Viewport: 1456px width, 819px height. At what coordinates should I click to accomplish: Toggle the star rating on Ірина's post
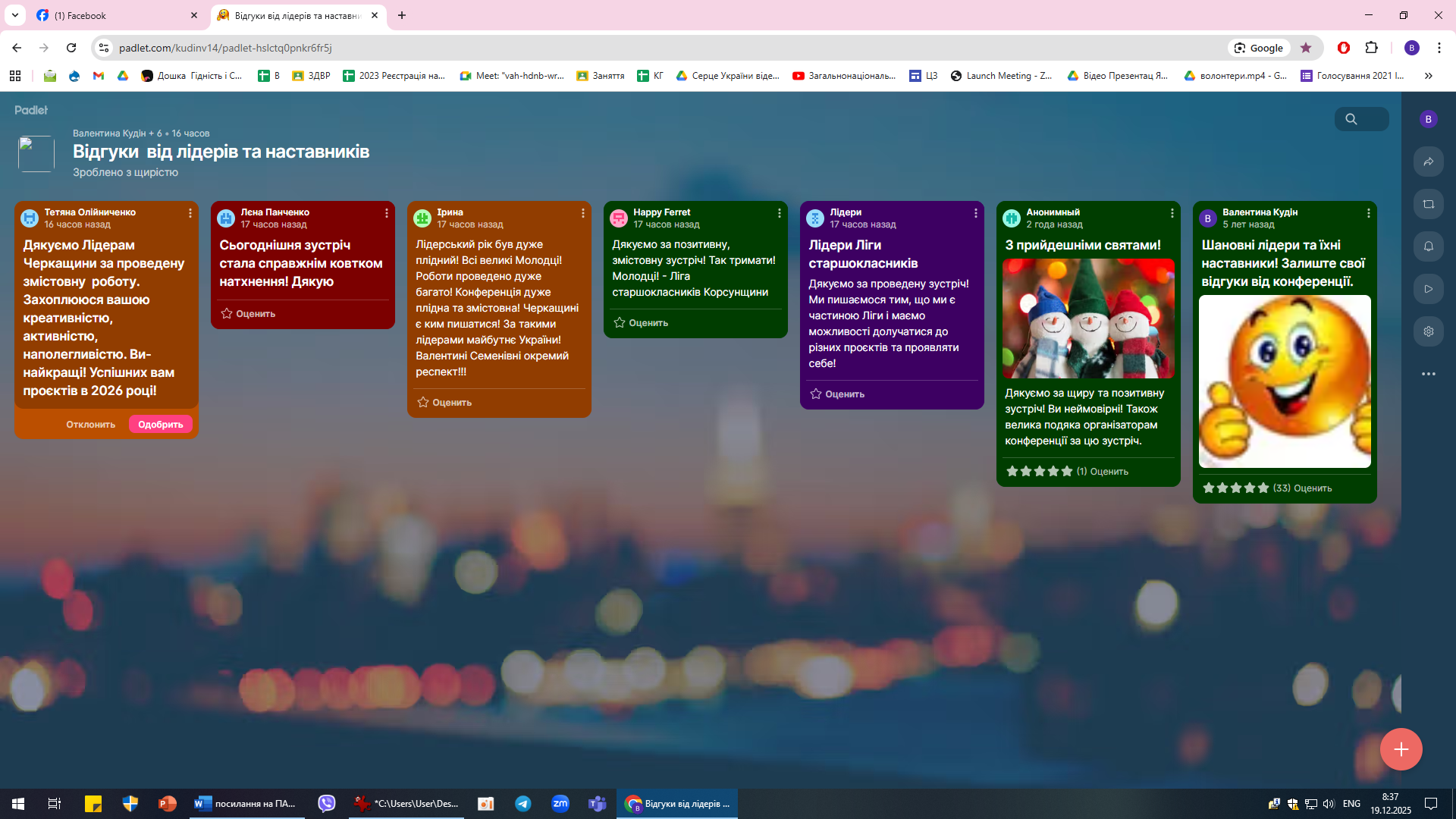(423, 403)
